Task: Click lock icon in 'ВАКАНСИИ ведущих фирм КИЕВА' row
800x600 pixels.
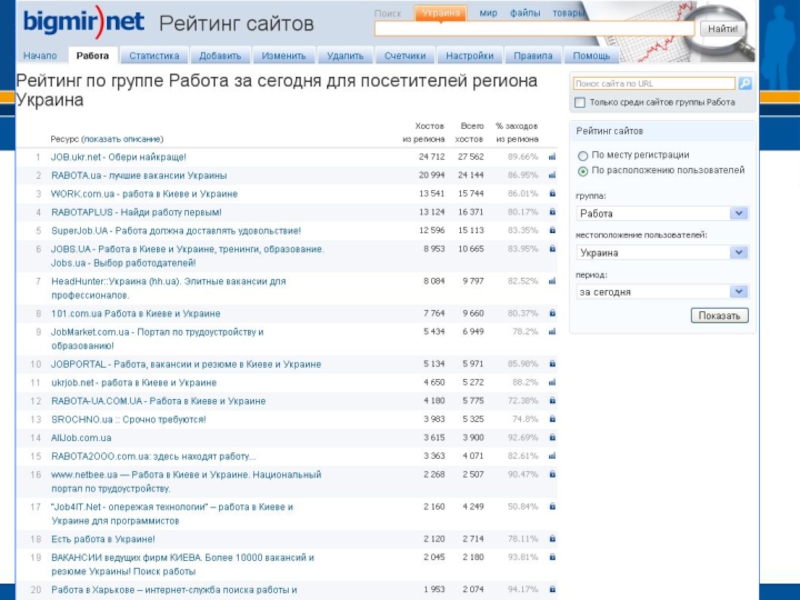Action: (x=552, y=557)
